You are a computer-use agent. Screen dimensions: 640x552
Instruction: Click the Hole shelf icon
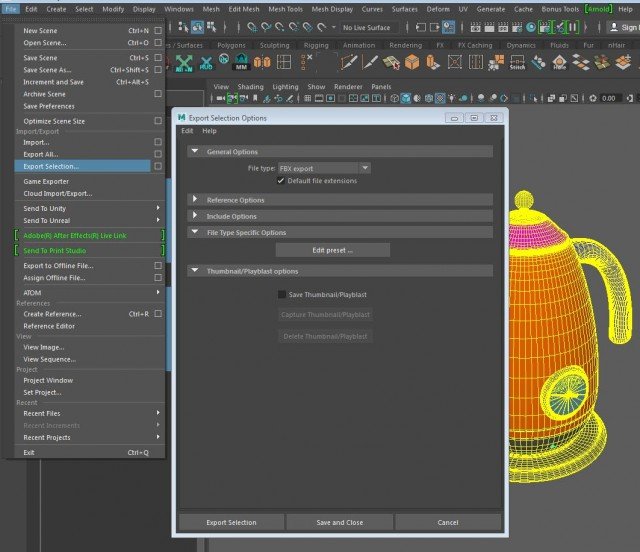560,62
